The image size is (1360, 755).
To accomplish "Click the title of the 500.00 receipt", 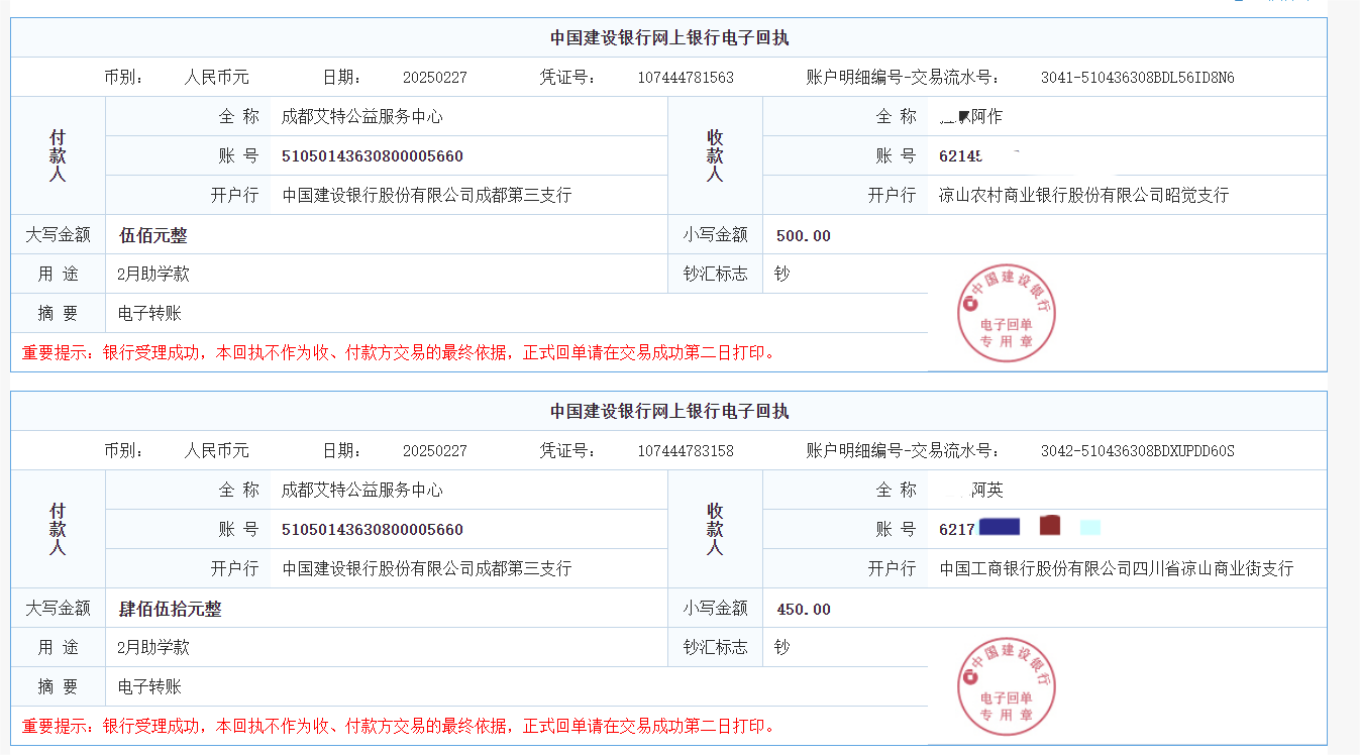I will (669, 38).
